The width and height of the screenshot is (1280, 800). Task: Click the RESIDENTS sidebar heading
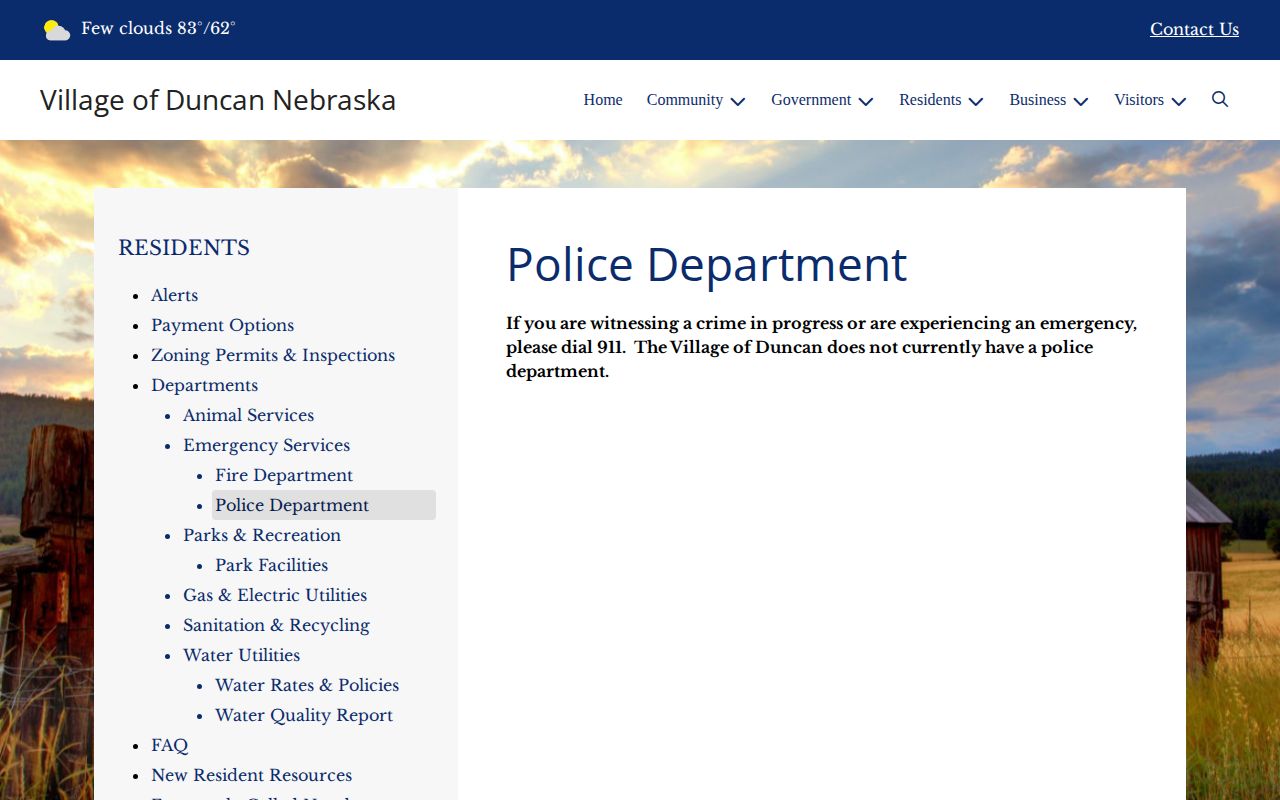coord(184,248)
